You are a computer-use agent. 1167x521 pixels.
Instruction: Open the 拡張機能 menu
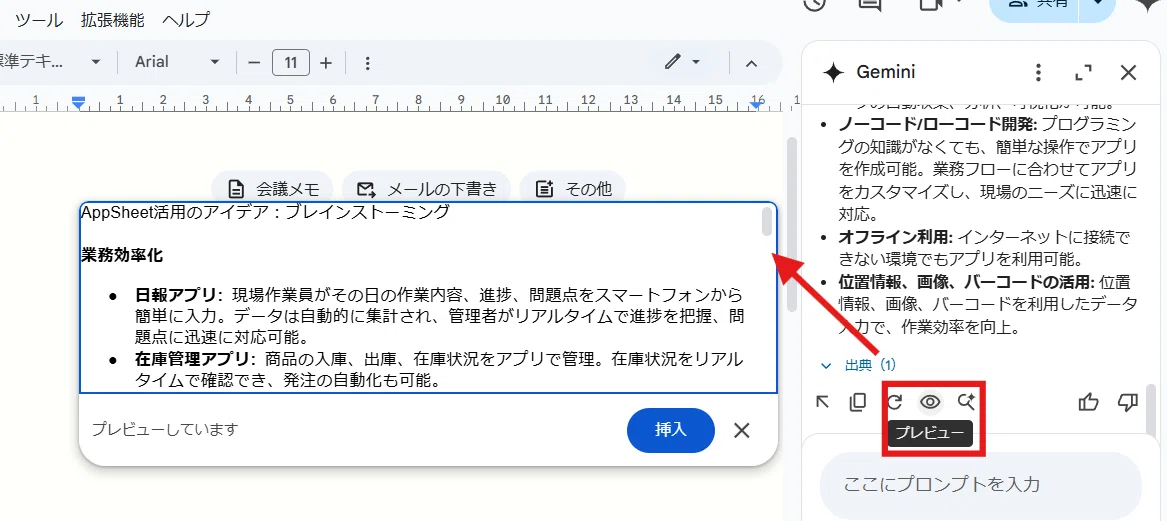(112, 19)
